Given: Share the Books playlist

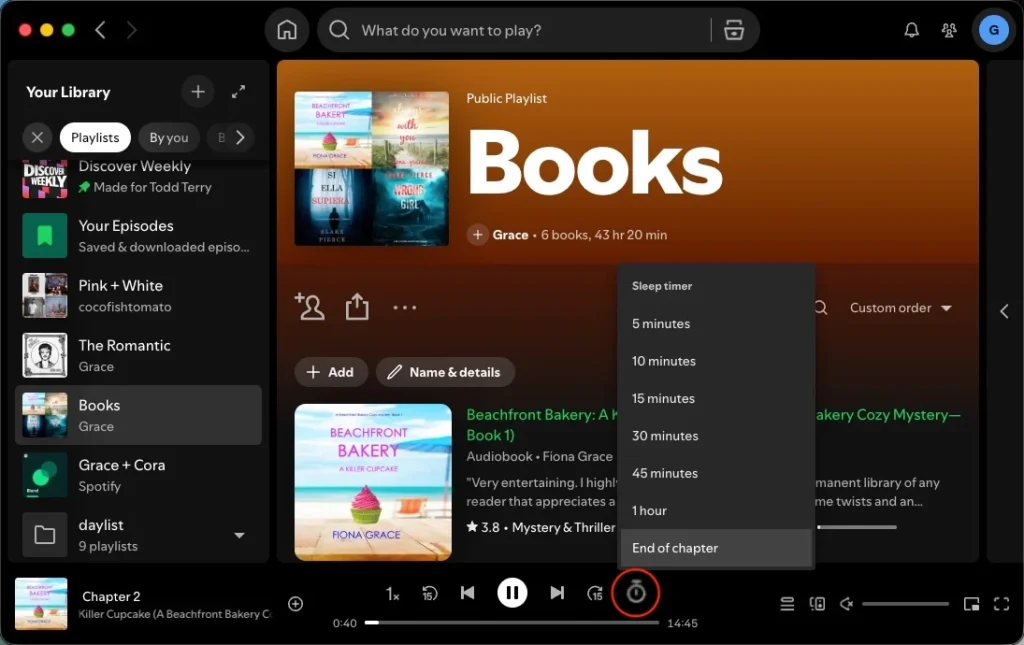Looking at the screenshot, I should (357, 306).
